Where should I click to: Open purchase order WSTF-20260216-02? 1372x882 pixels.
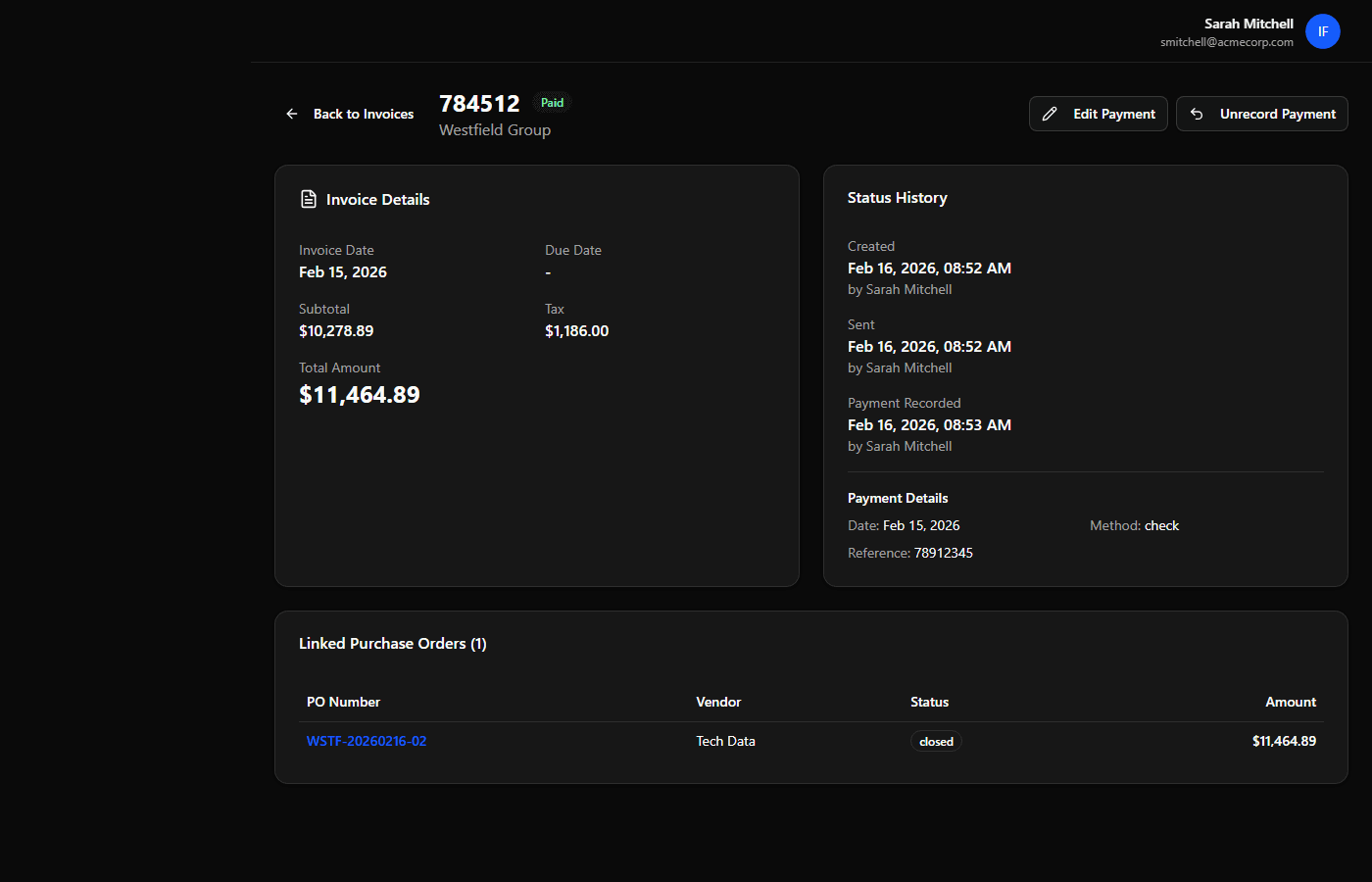[367, 741]
